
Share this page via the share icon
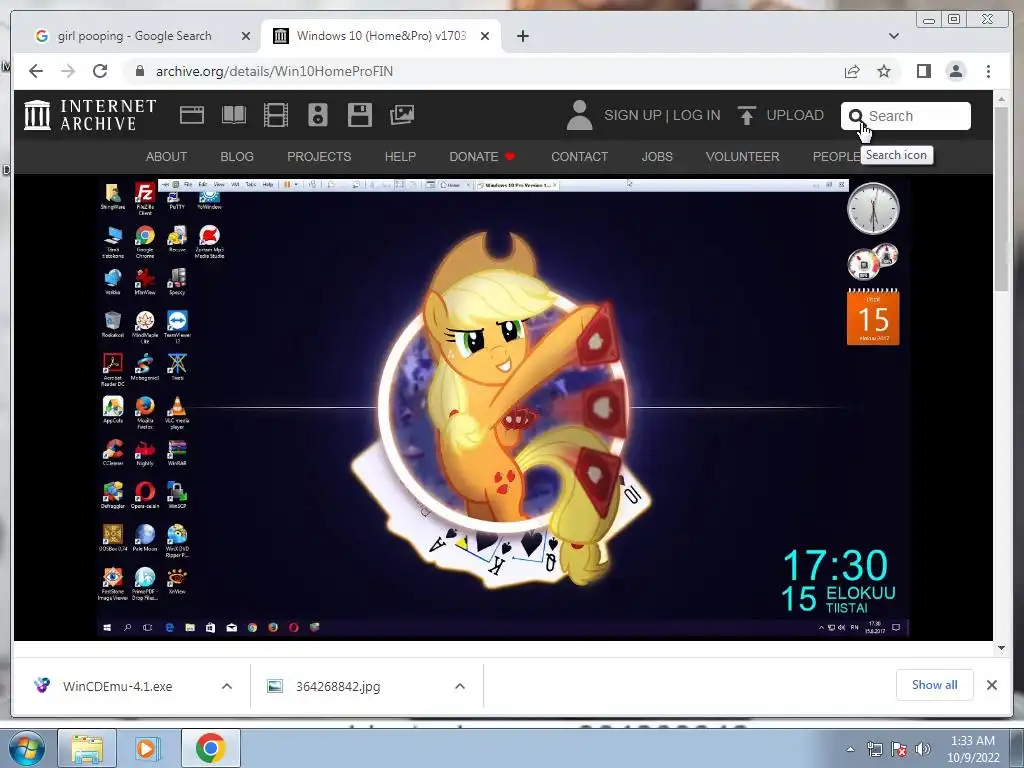coord(852,71)
